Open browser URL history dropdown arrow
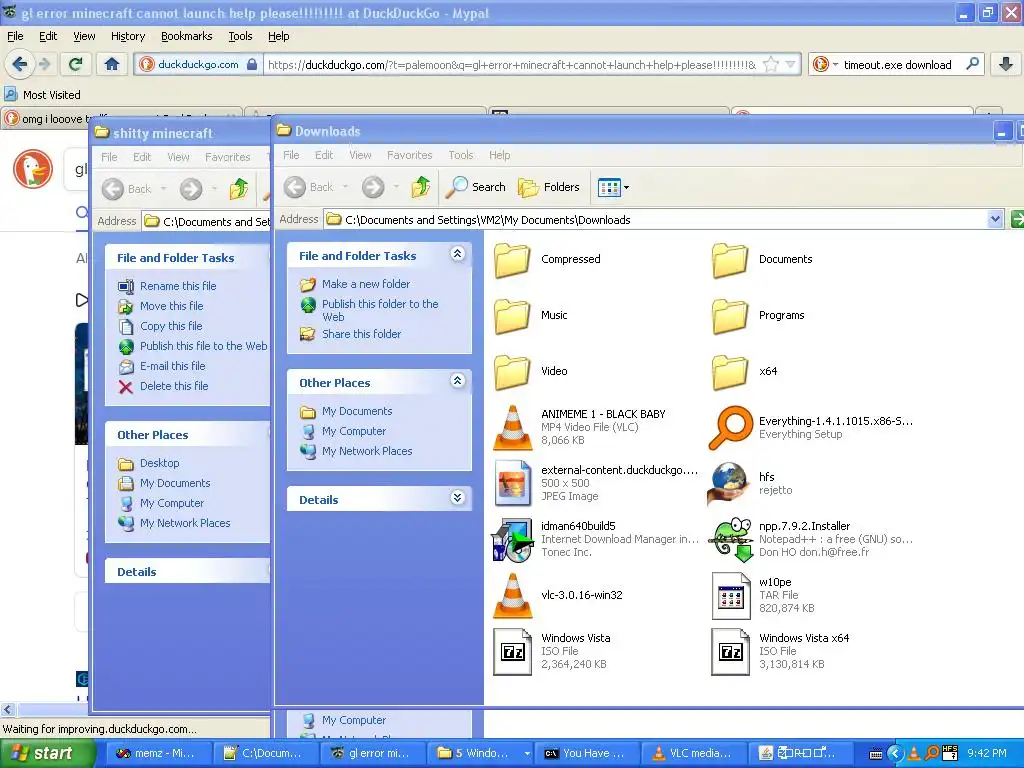Image resolution: width=1024 pixels, height=768 pixels. [x=791, y=64]
